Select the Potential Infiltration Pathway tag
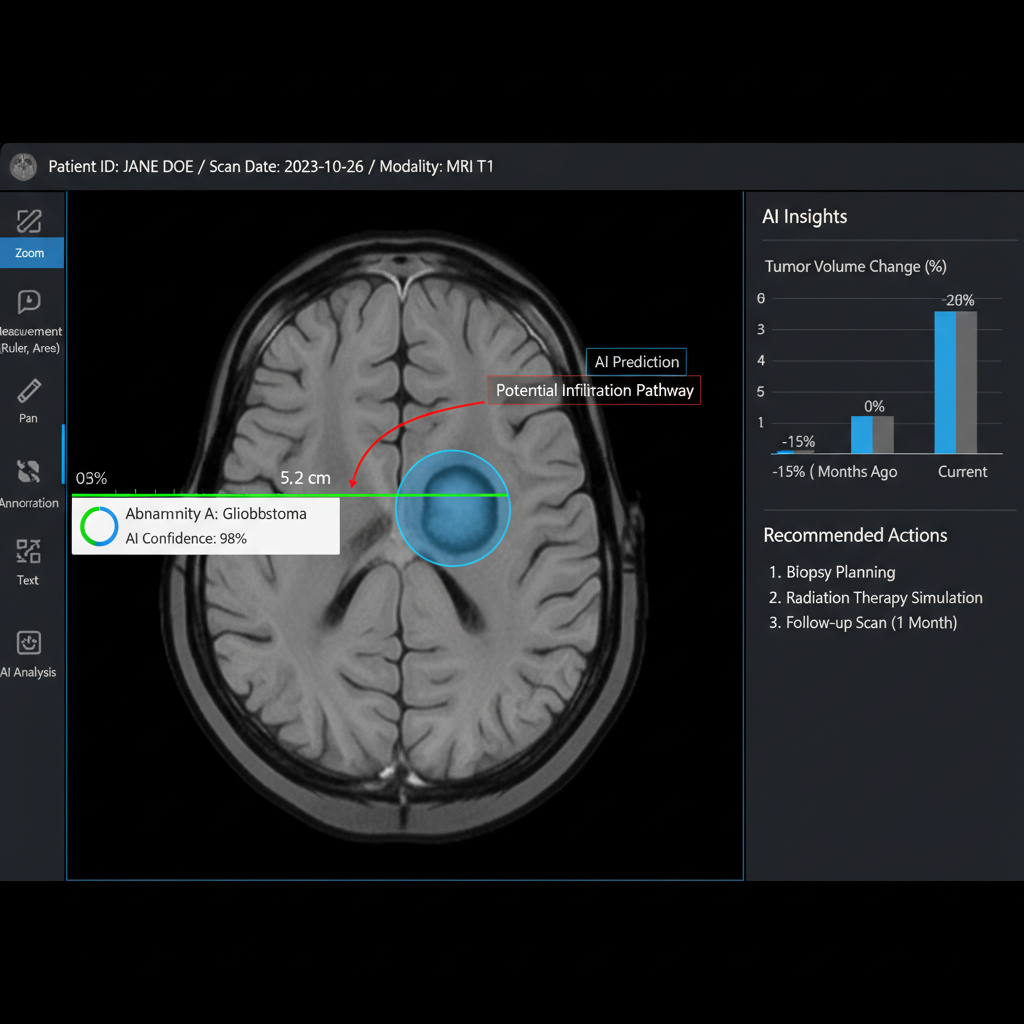Image resolution: width=1024 pixels, height=1024 pixels. 594,390
